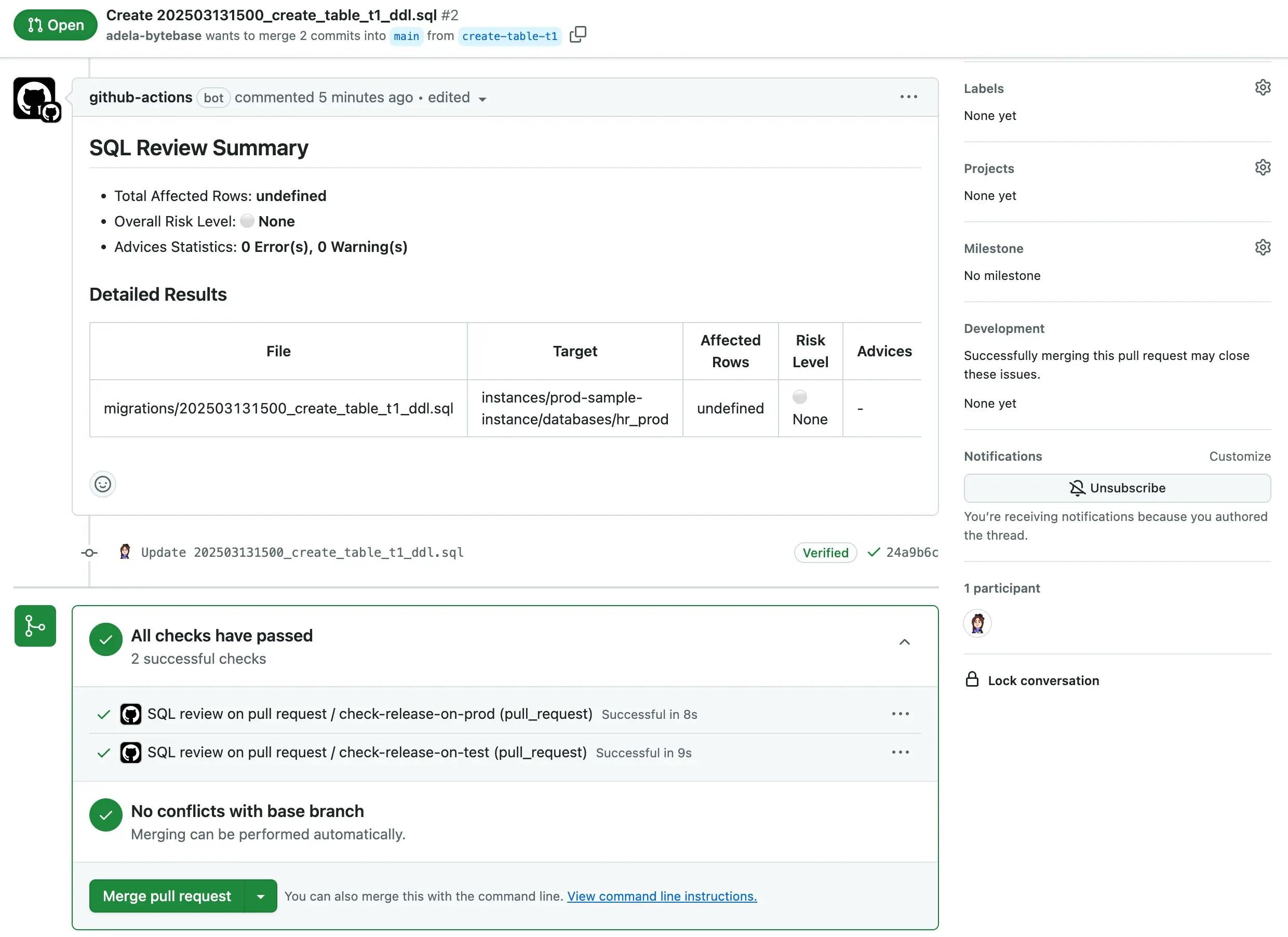Viewport: 1288px width, 937px height.
Task: Open the Projects settings gear
Action: click(x=1263, y=167)
